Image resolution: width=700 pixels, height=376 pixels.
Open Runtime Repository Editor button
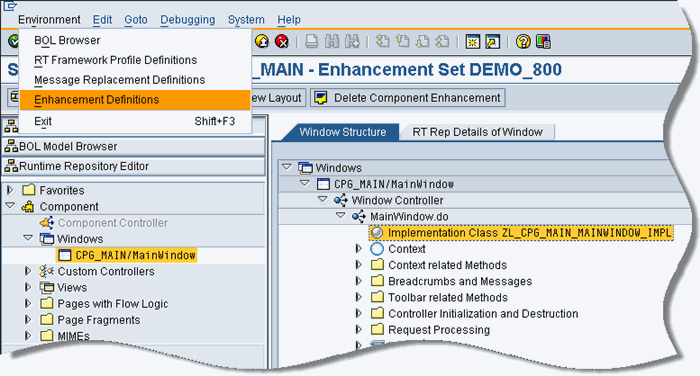click(133, 166)
